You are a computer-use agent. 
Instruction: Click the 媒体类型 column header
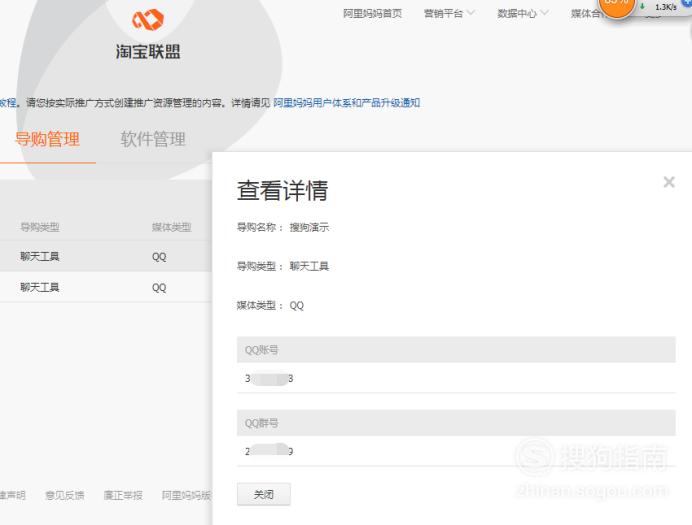tap(171, 227)
